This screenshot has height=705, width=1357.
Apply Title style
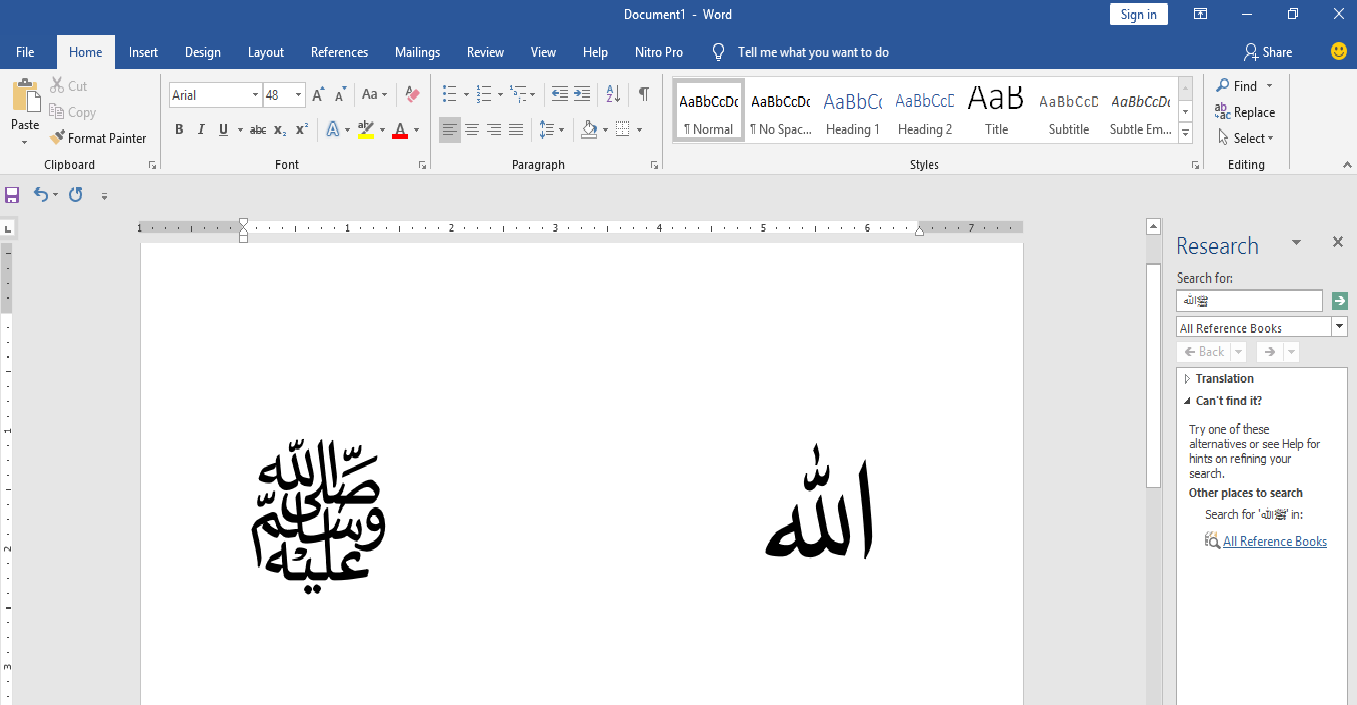996,111
